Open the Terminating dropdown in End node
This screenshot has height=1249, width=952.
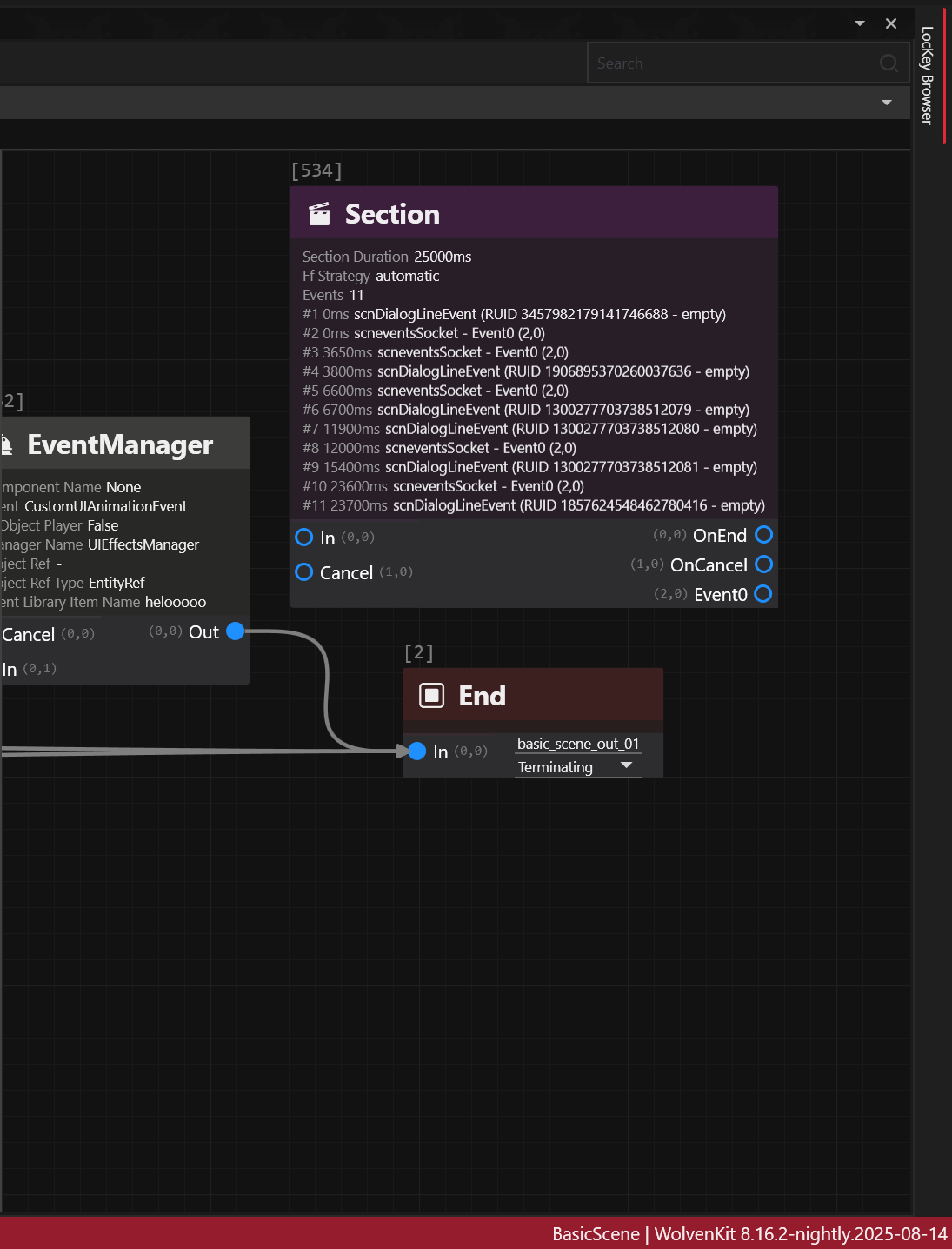tap(626, 766)
